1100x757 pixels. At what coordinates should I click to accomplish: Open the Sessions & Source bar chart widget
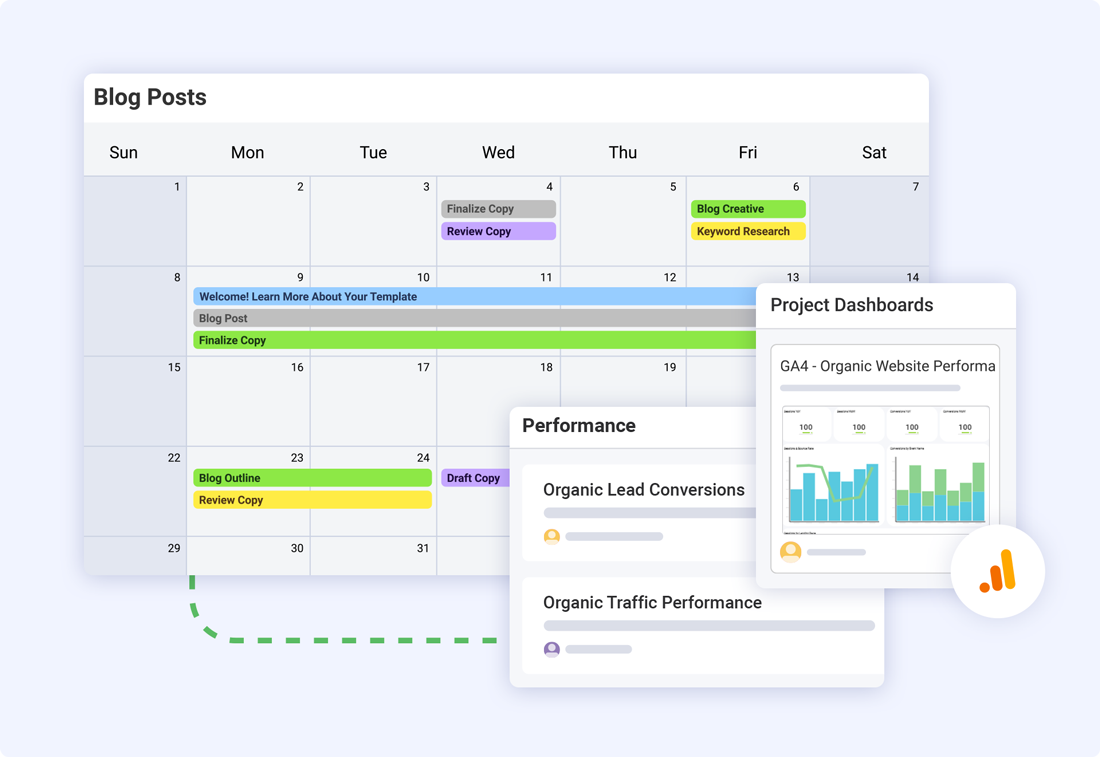point(833,490)
